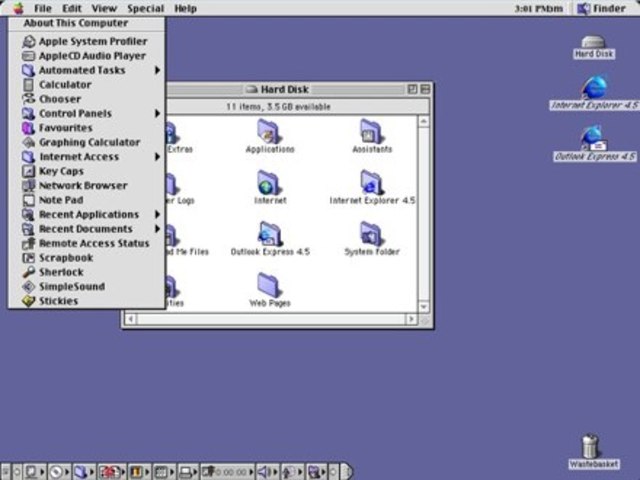
Task: Click the control strip close box
Action: click(x=6, y=472)
